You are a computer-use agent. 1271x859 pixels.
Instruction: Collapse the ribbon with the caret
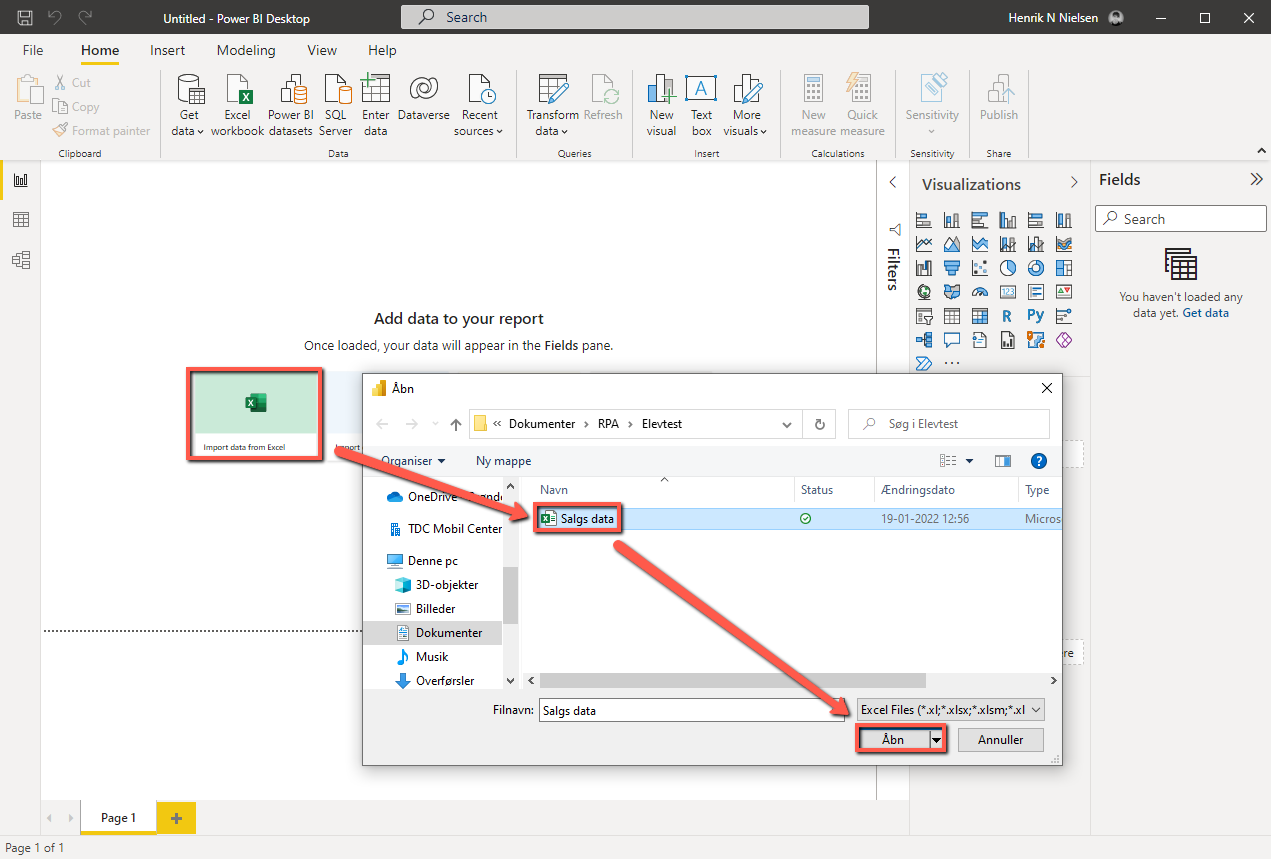pyautogui.click(x=1260, y=151)
